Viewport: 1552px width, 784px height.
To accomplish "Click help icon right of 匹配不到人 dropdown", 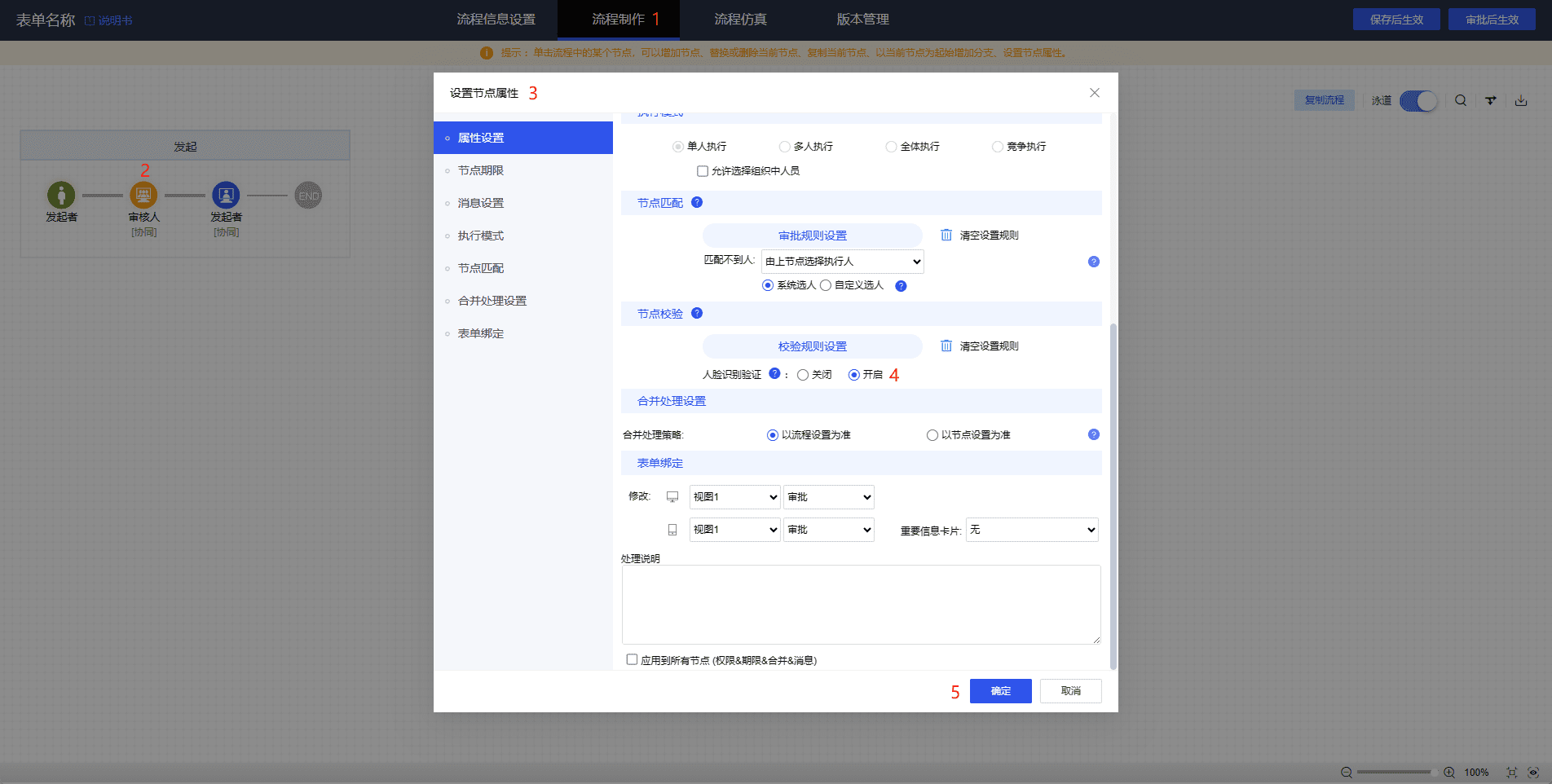I will 1094,262.
